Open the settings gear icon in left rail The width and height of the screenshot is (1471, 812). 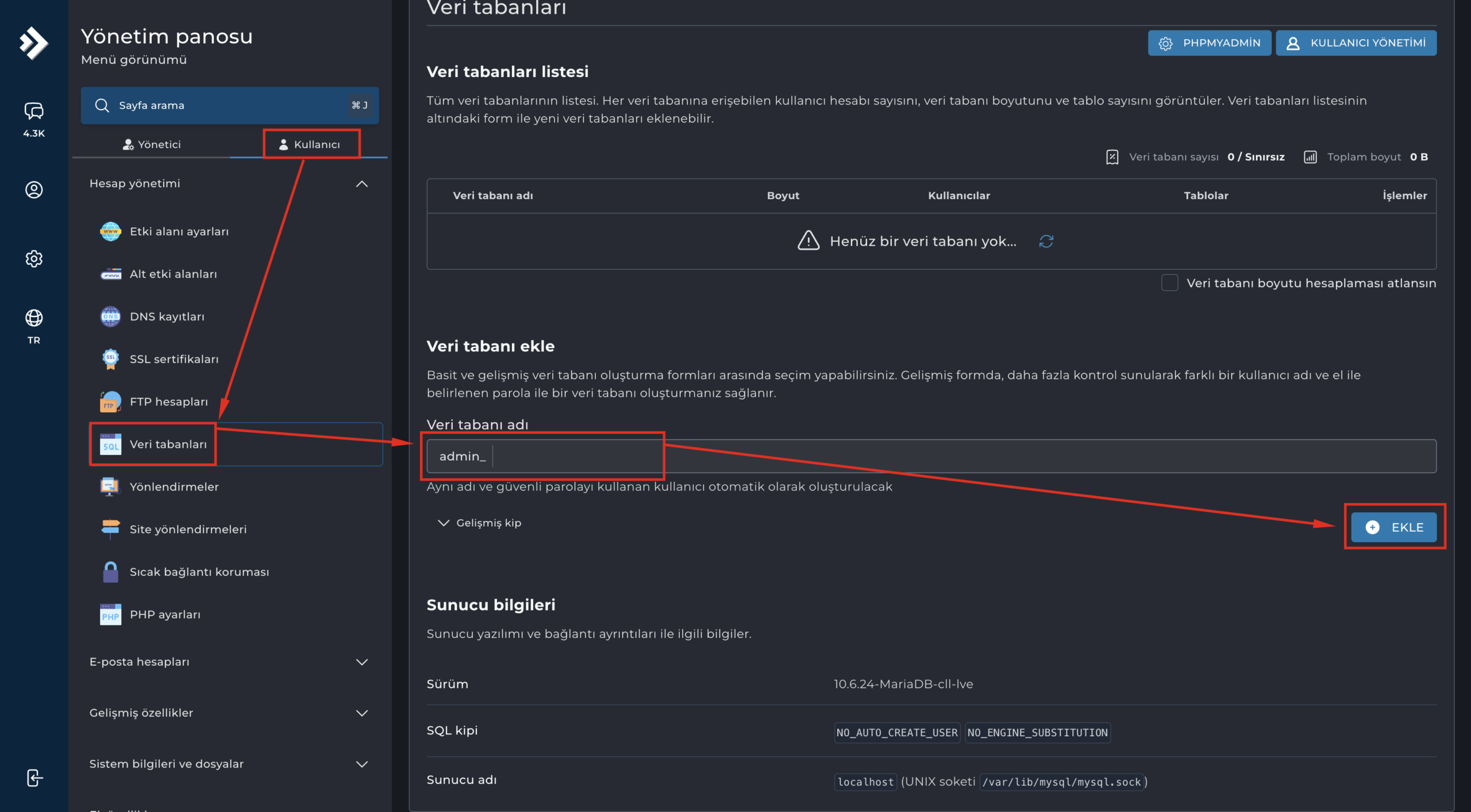[34, 259]
